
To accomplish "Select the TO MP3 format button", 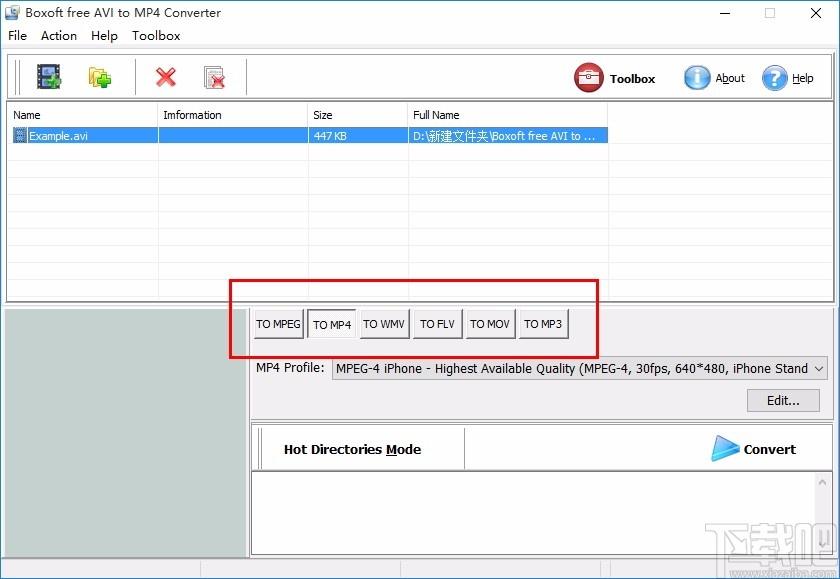I will [x=543, y=324].
